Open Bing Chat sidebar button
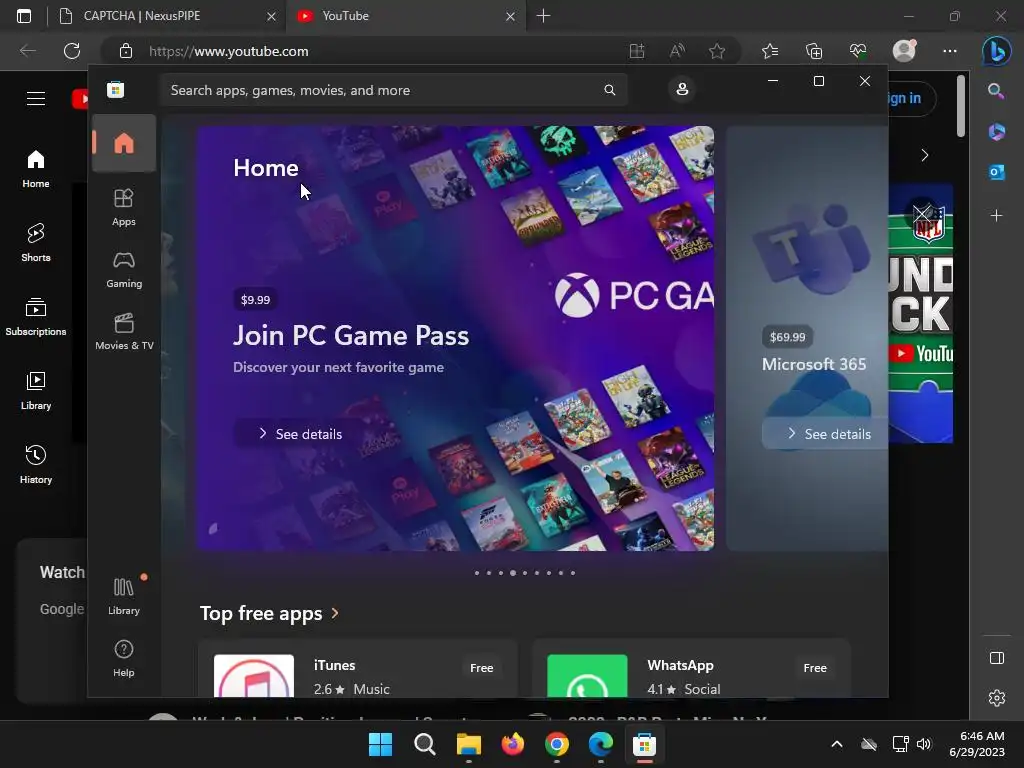The image size is (1024, 768). pos(997,51)
